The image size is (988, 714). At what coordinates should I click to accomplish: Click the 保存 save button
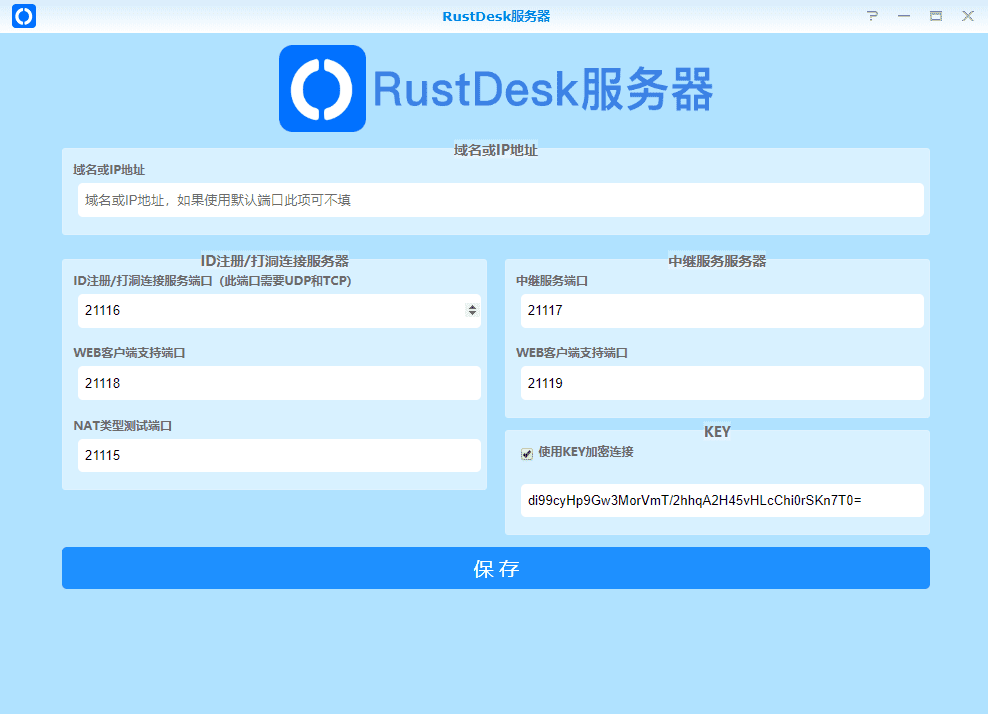[496, 568]
